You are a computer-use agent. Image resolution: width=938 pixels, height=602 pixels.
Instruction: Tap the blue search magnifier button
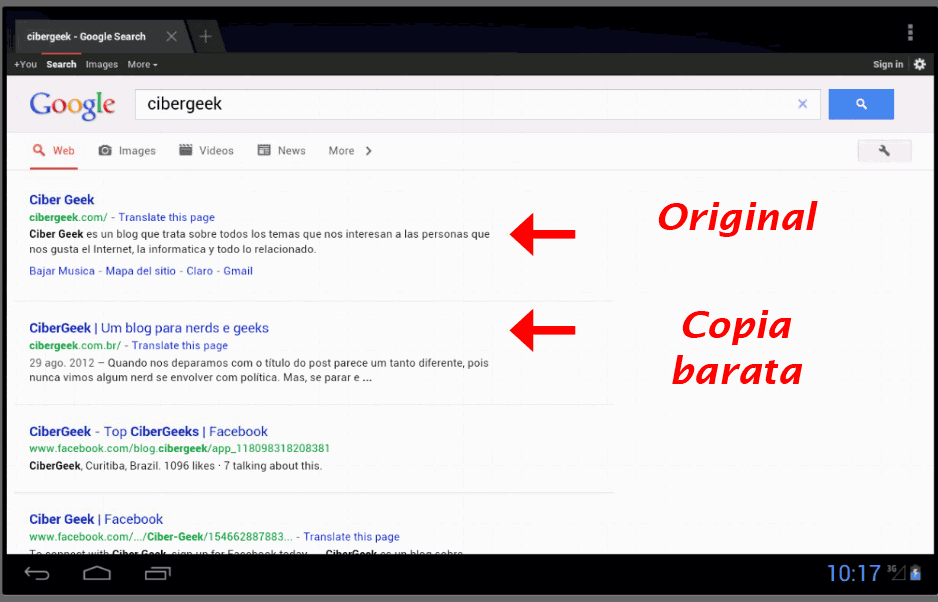click(860, 103)
